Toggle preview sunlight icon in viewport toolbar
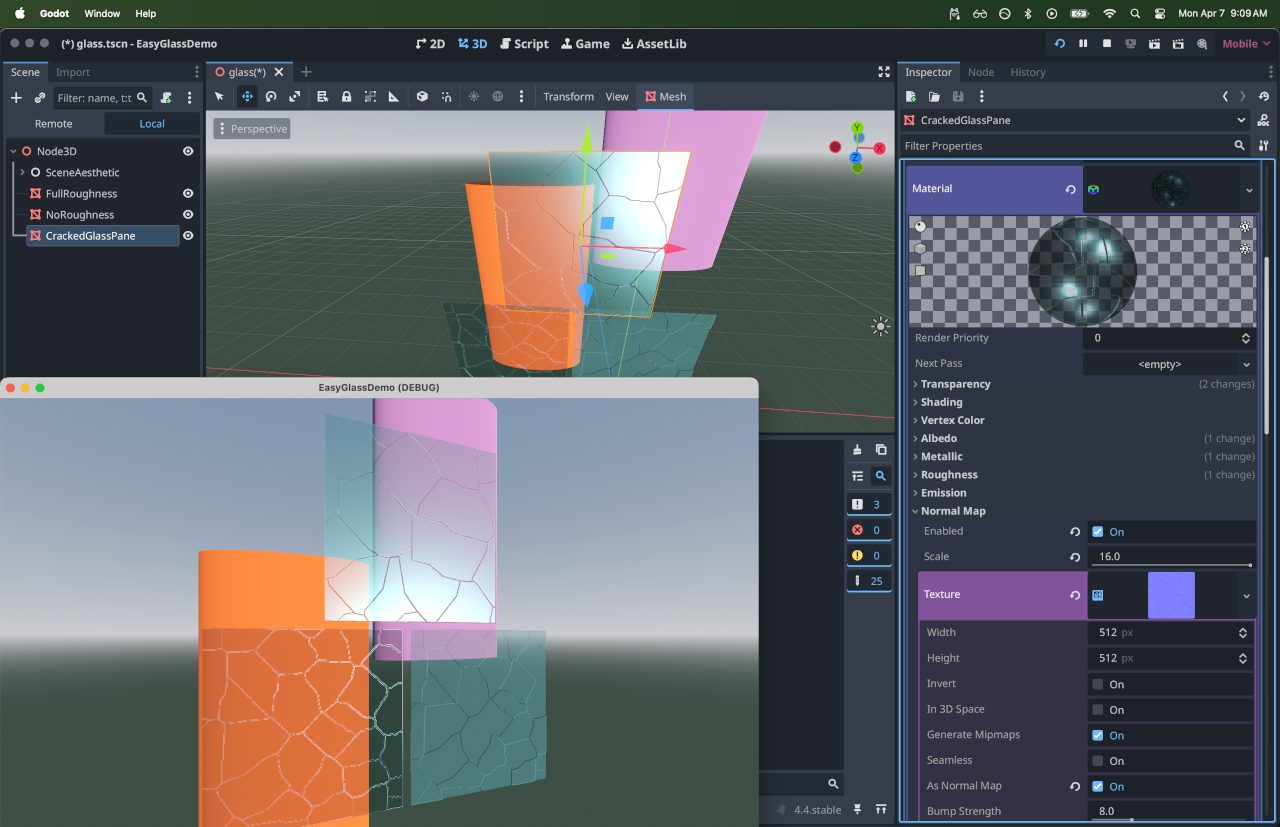 click(x=474, y=97)
